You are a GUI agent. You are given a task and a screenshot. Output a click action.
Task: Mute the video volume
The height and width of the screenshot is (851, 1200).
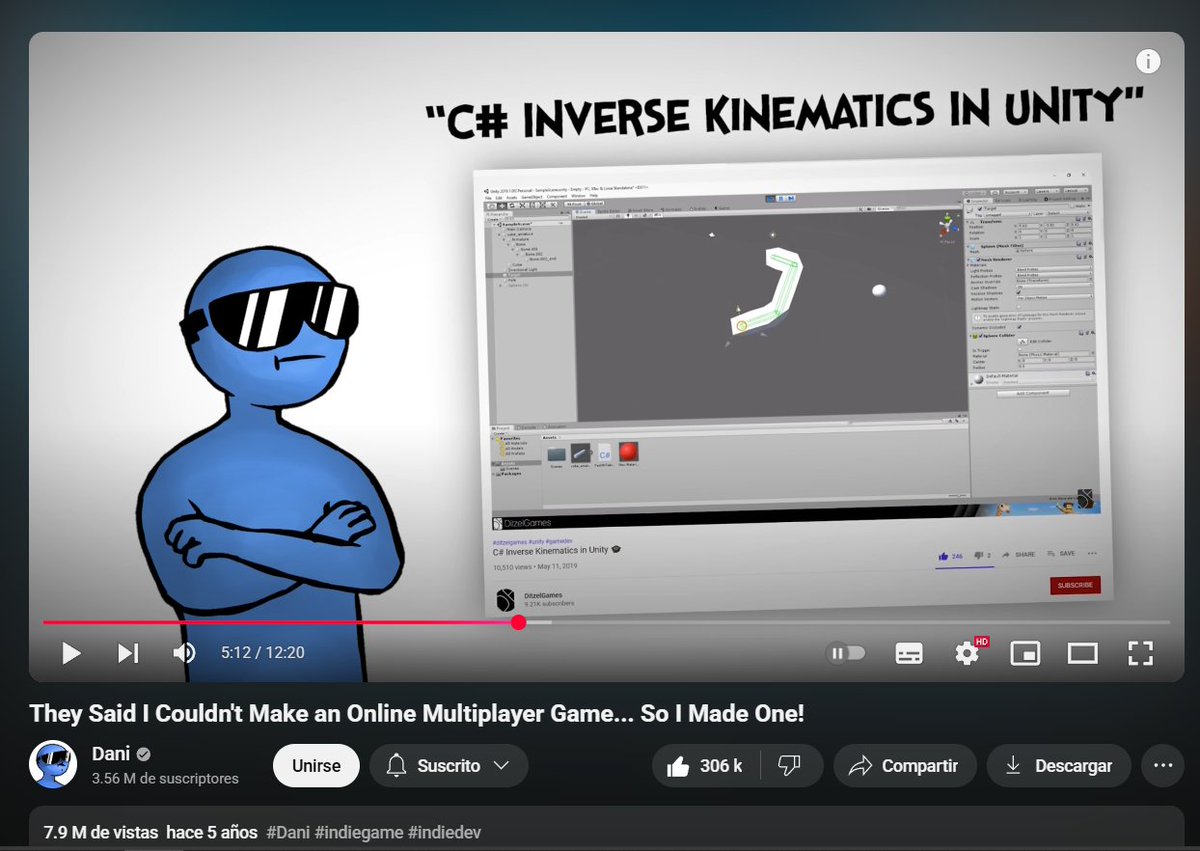point(184,653)
